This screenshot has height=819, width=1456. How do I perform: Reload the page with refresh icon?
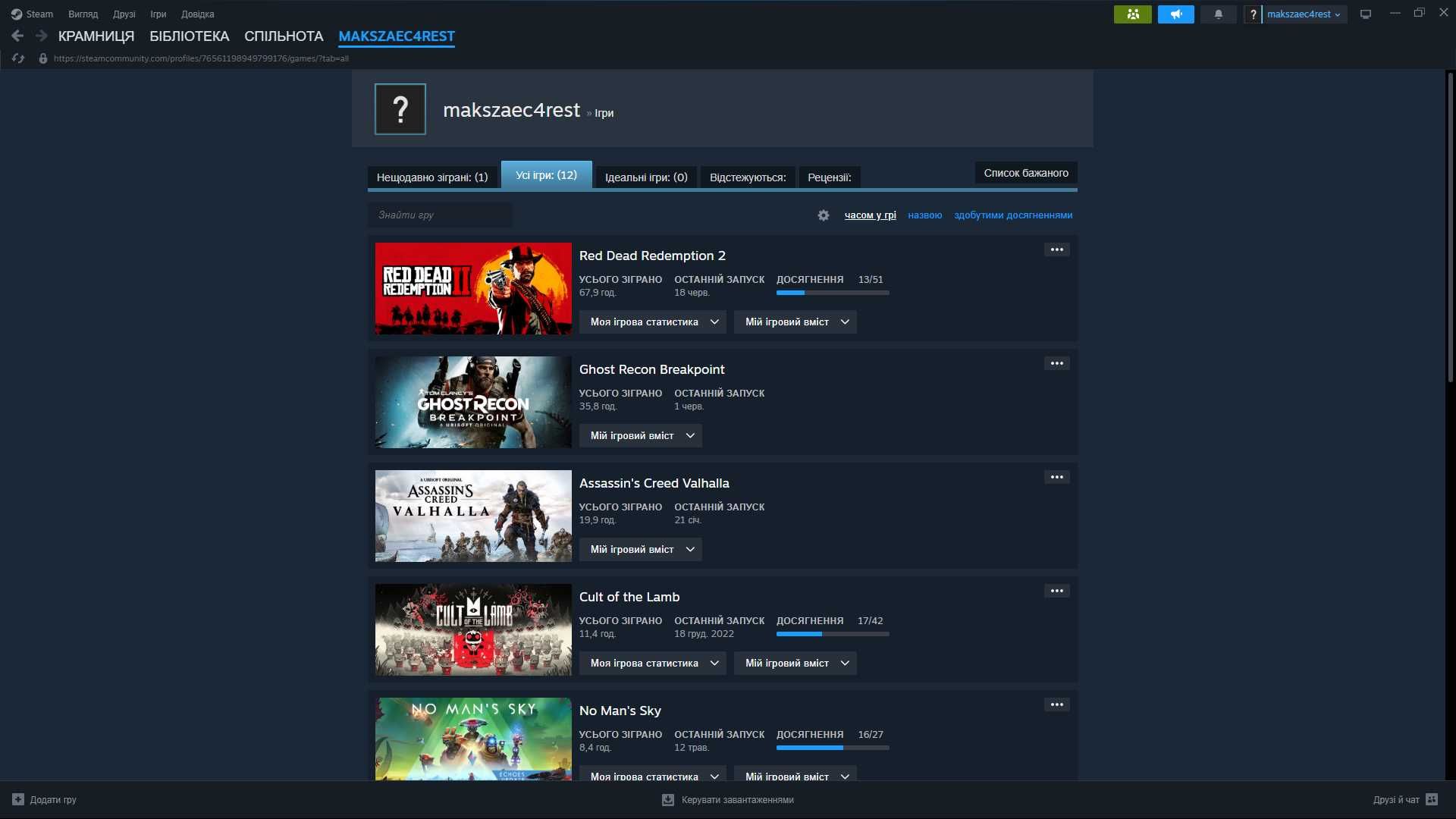point(18,58)
